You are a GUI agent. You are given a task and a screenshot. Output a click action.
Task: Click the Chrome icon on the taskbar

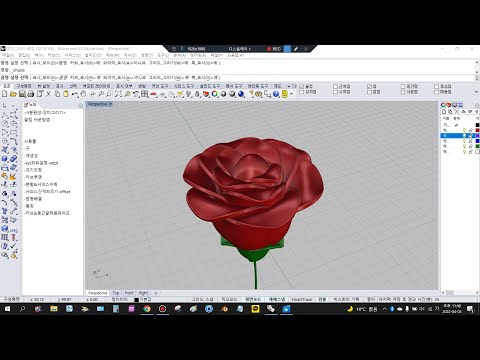coord(147,309)
